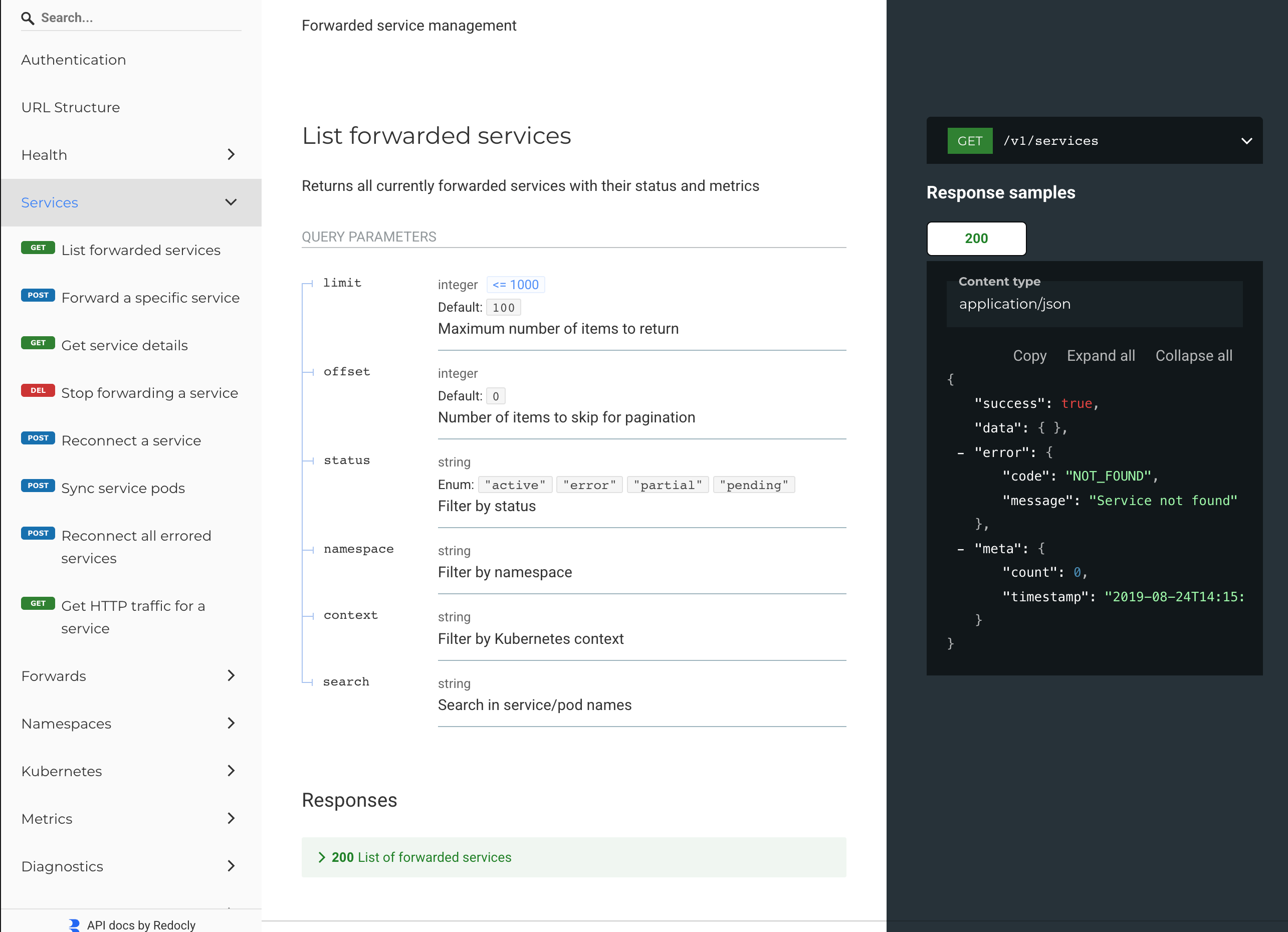Click the search magnifier icon
The width and height of the screenshot is (1288, 932).
tap(28, 18)
